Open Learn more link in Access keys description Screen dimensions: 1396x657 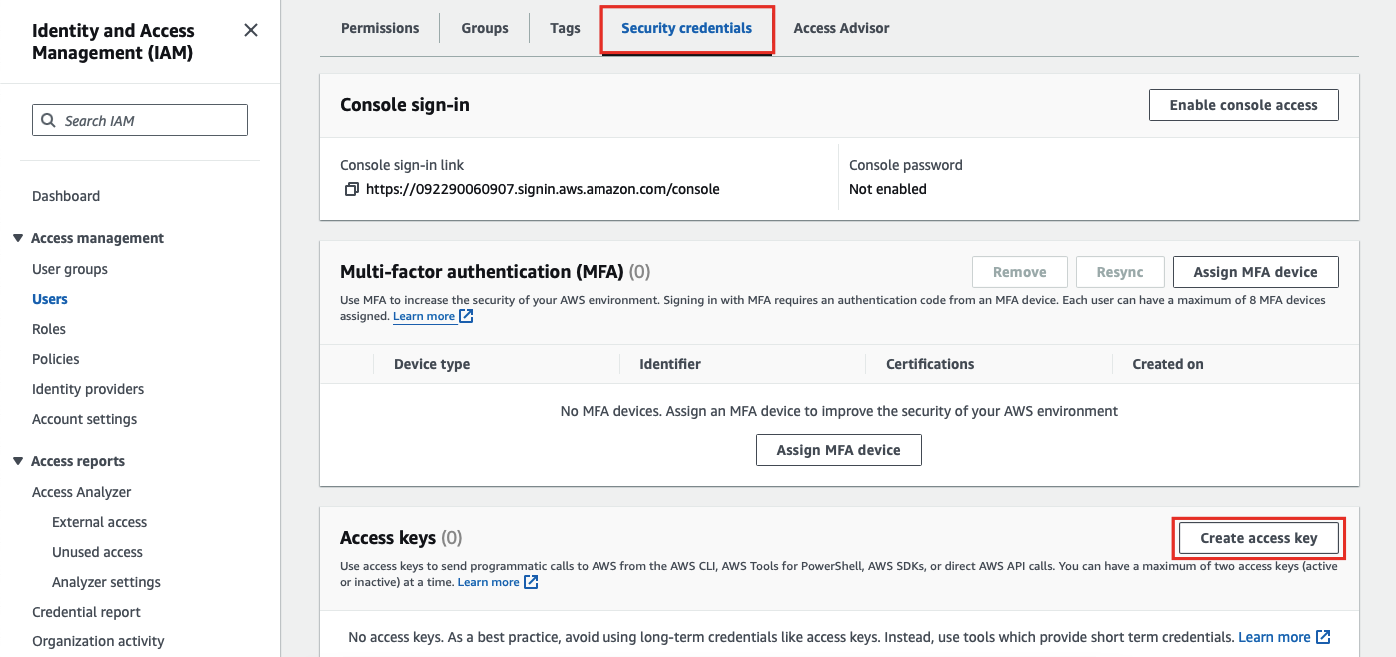point(489,582)
